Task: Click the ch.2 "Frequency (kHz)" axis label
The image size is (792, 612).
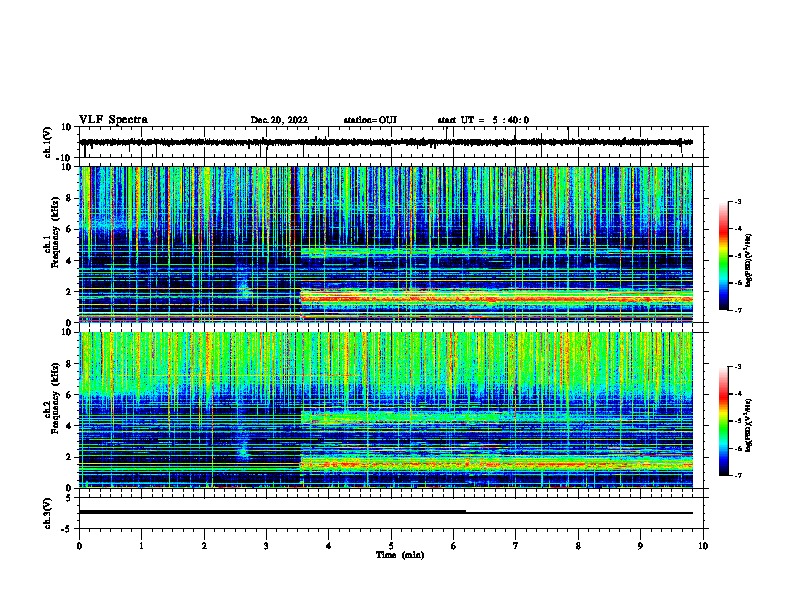Action: tap(55, 398)
